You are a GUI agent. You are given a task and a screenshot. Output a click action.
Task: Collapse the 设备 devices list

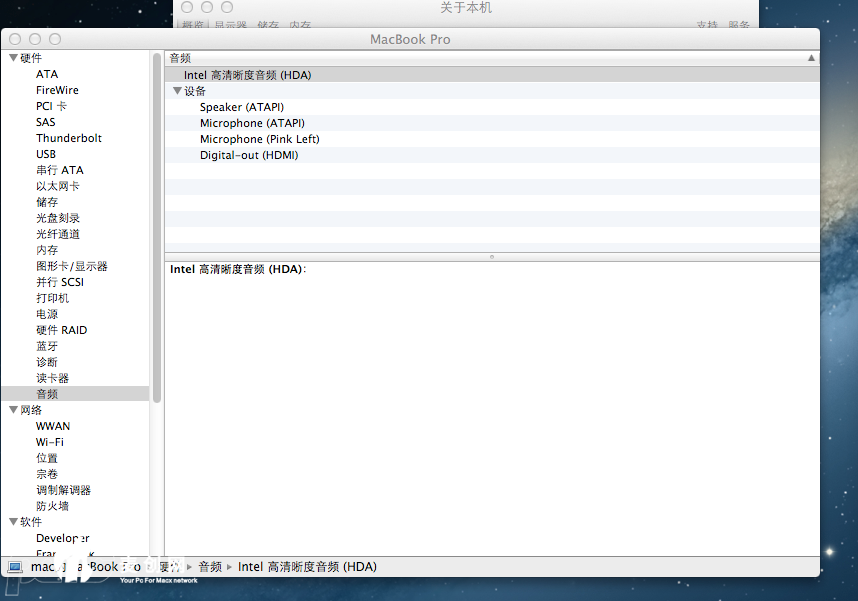[x=177, y=91]
